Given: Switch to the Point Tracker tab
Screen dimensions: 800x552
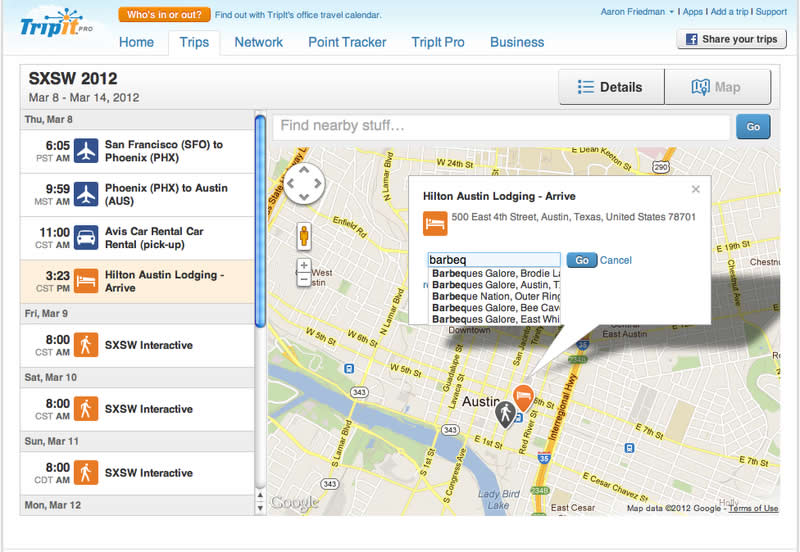Looking at the screenshot, I should (x=347, y=42).
